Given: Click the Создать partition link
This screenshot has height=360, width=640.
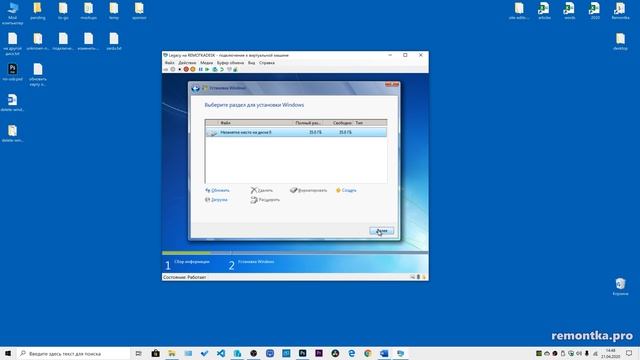Looking at the screenshot, I should point(346,190).
